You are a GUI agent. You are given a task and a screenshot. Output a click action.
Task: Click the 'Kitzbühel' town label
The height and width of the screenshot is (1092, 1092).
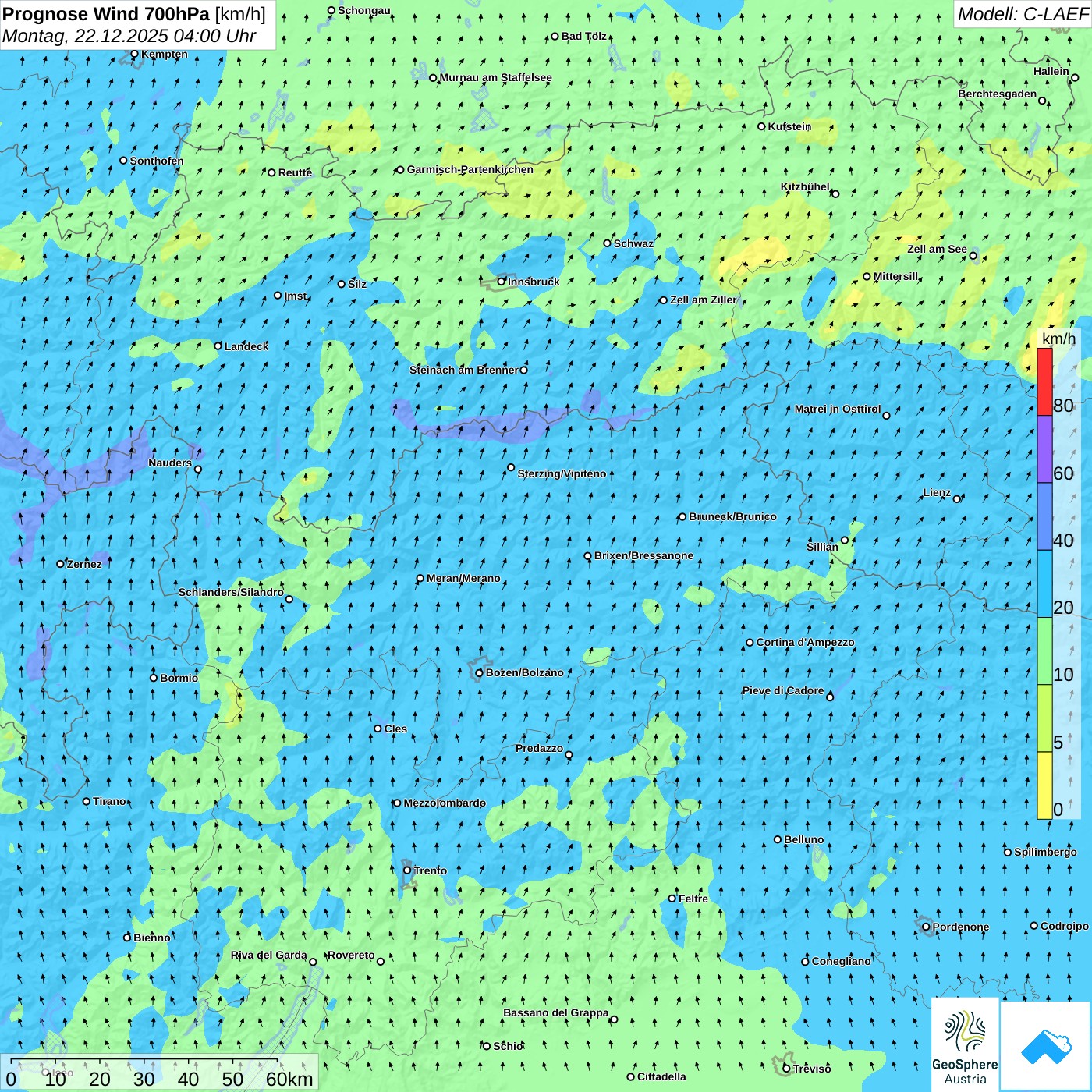coord(805,186)
